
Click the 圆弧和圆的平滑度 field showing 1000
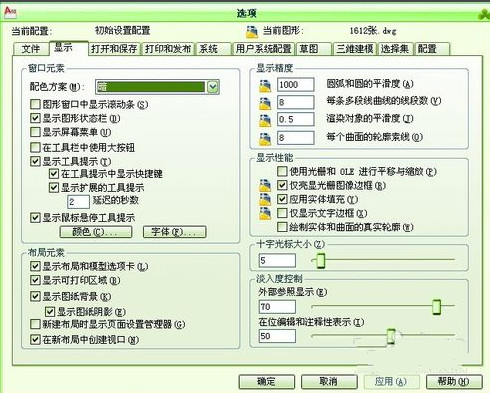(296, 85)
